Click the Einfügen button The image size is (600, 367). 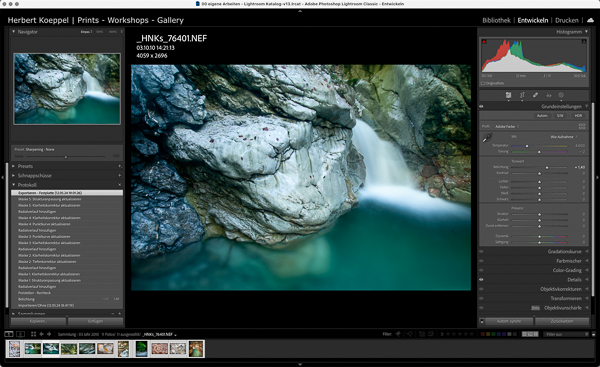95,321
